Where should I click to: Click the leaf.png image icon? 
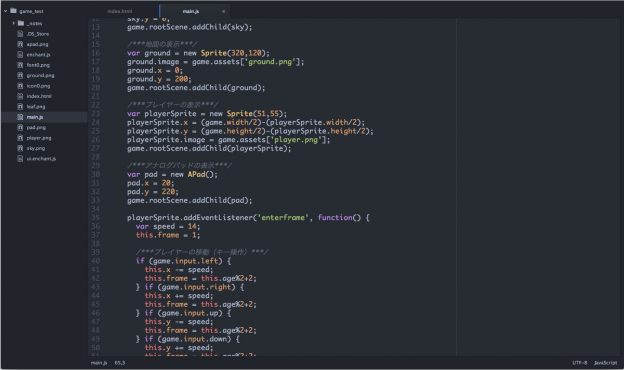point(20,106)
